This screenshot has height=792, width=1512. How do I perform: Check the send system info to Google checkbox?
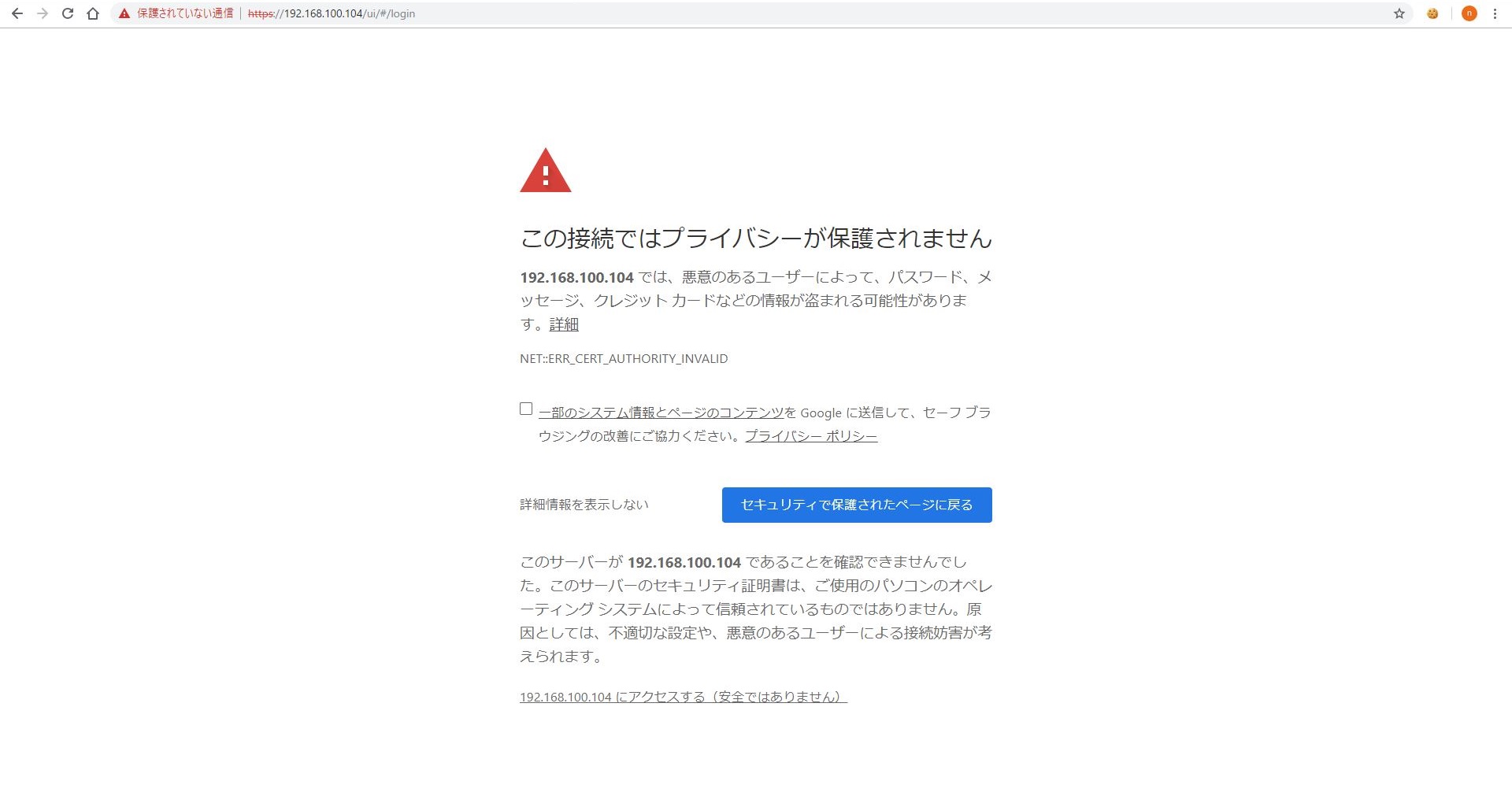[526, 409]
